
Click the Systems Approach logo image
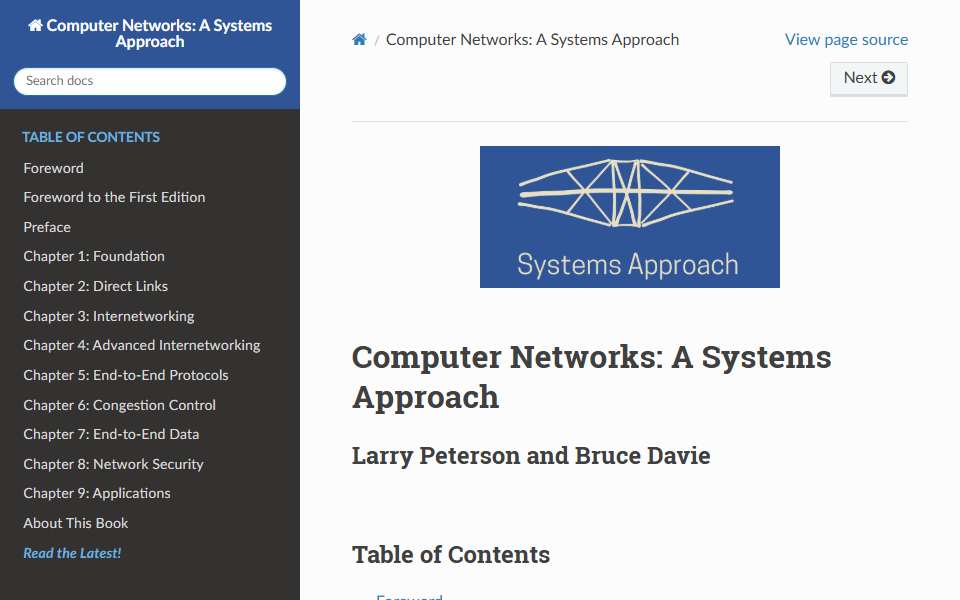629,217
